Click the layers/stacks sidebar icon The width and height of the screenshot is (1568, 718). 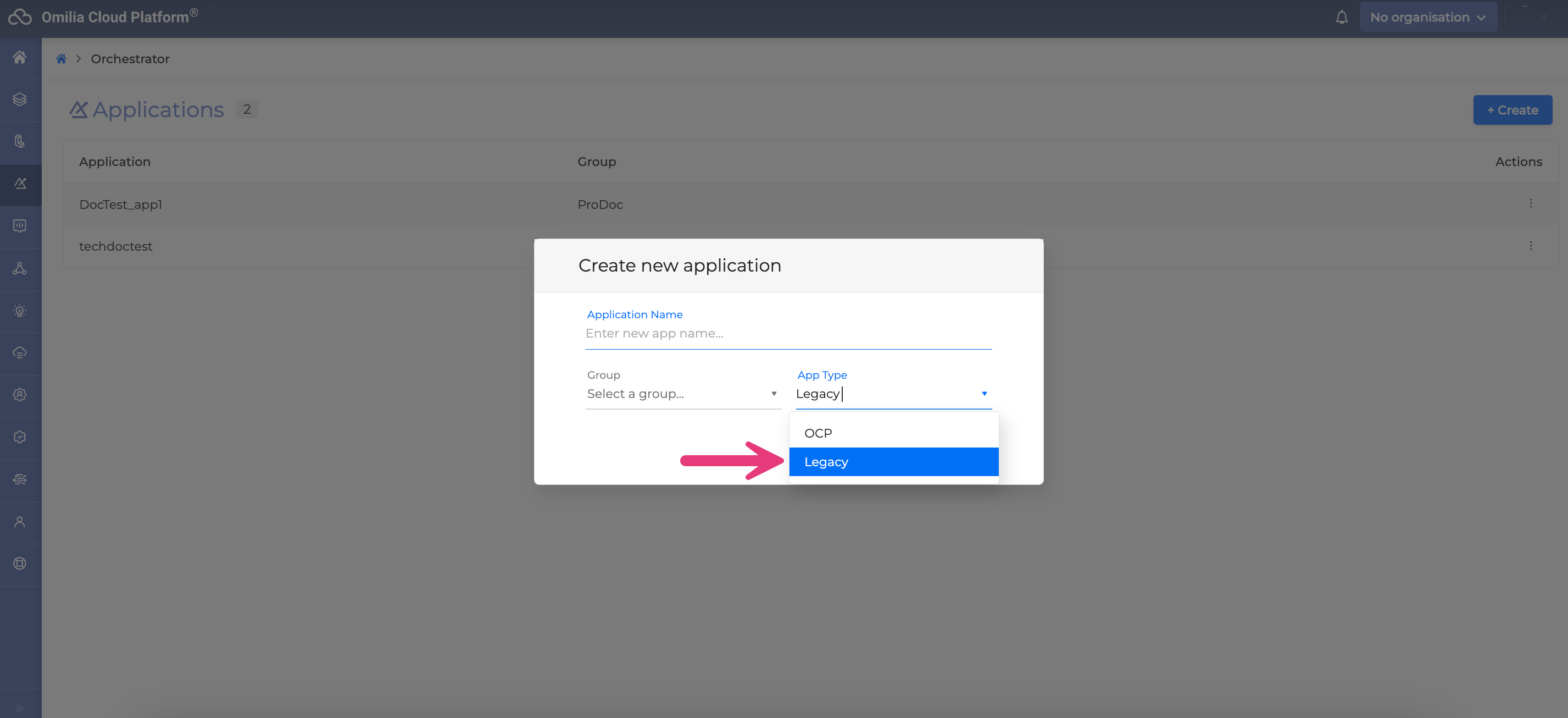[21, 99]
